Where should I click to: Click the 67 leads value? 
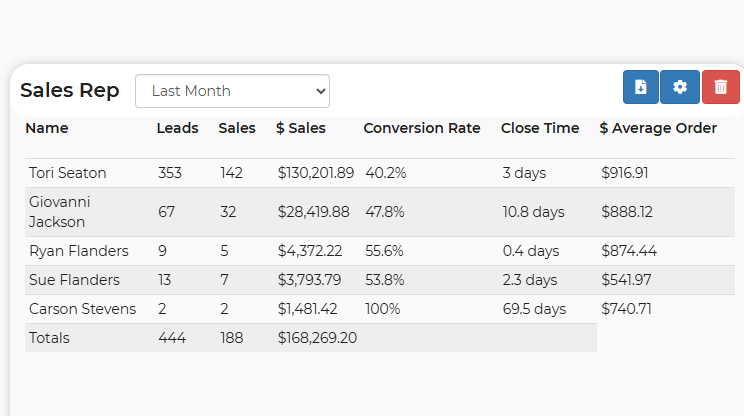tap(167, 212)
